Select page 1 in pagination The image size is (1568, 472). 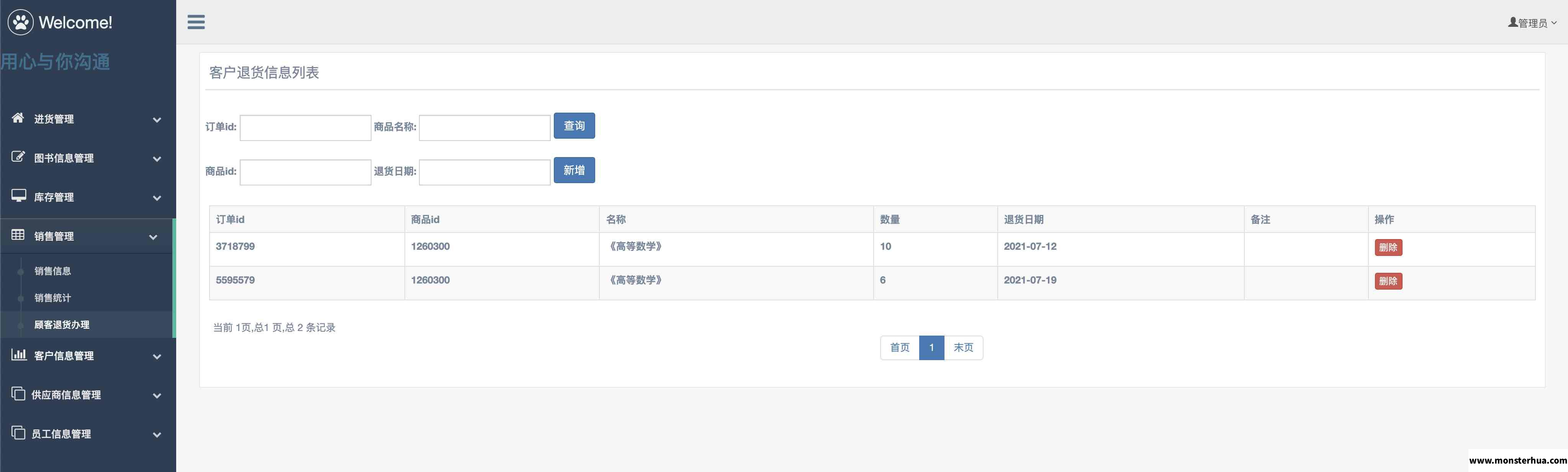(x=931, y=348)
